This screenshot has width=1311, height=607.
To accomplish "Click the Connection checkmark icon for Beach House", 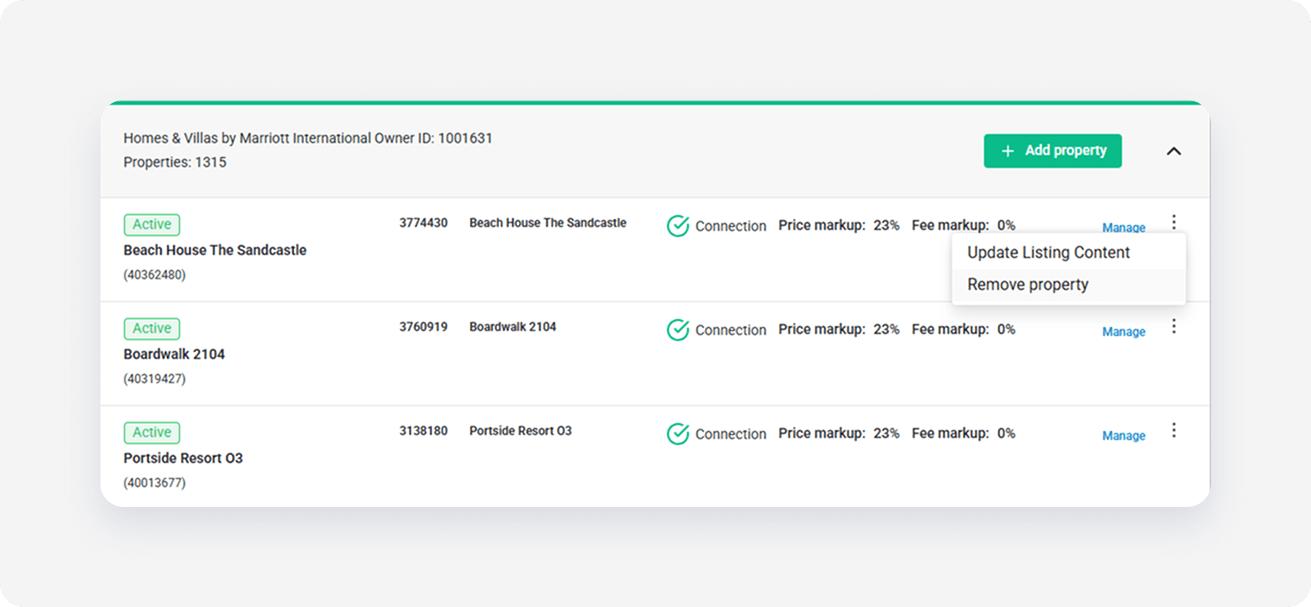I will tap(678, 226).
